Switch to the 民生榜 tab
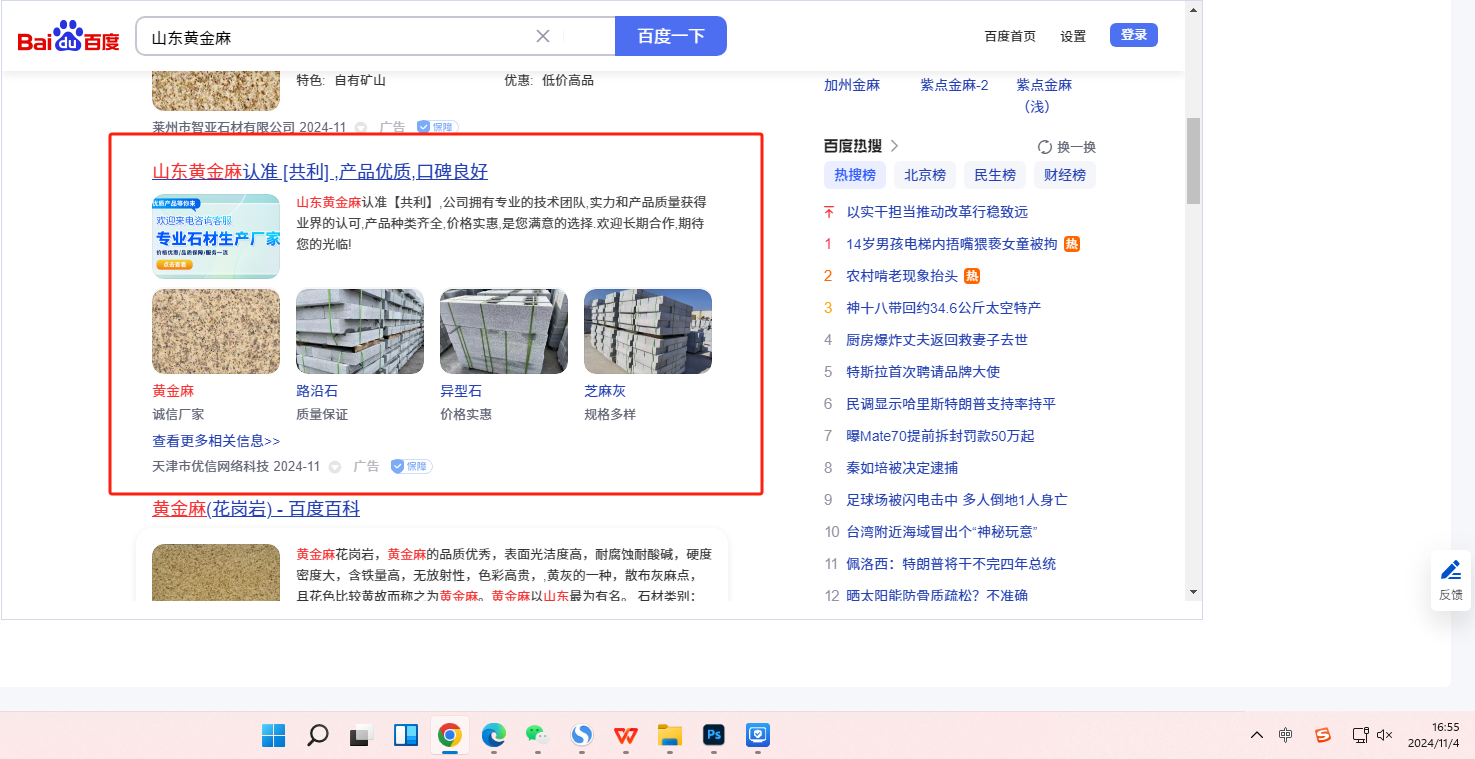 (995, 175)
